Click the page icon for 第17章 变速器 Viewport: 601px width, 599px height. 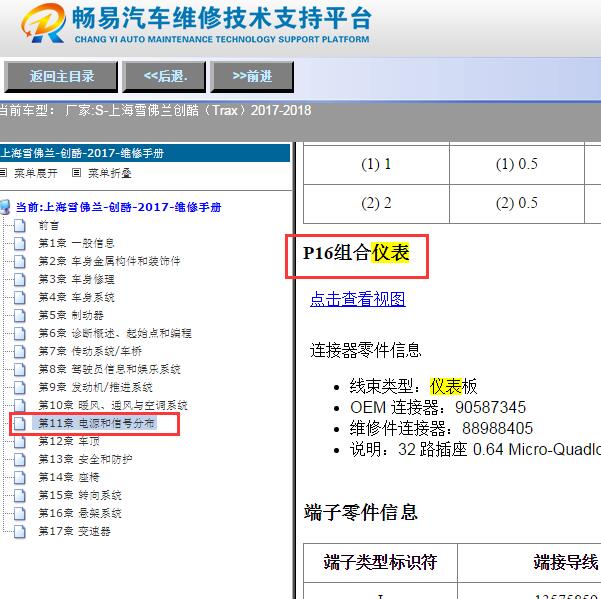(20, 531)
